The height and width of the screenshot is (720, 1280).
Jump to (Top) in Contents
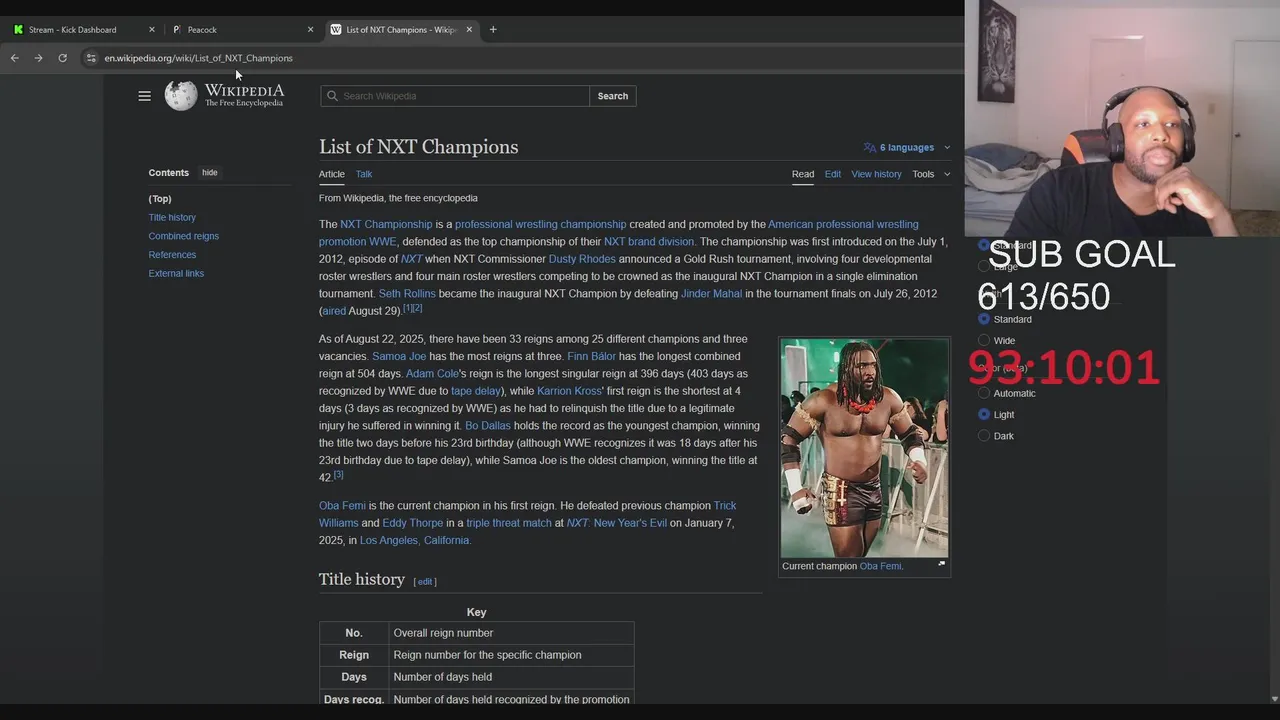pyautogui.click(x=160, y=199)
